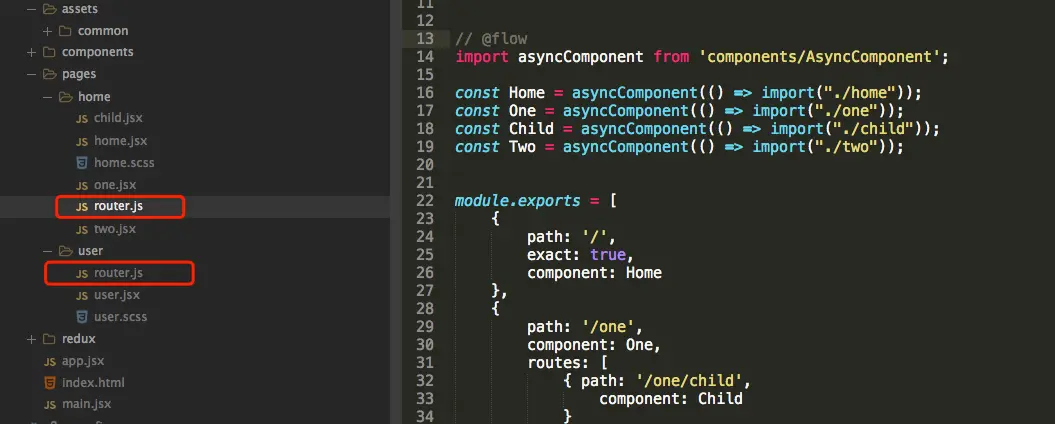Click the folder icon of components
The height and width of the screenshot is (424, 1055).
(49, 52)
